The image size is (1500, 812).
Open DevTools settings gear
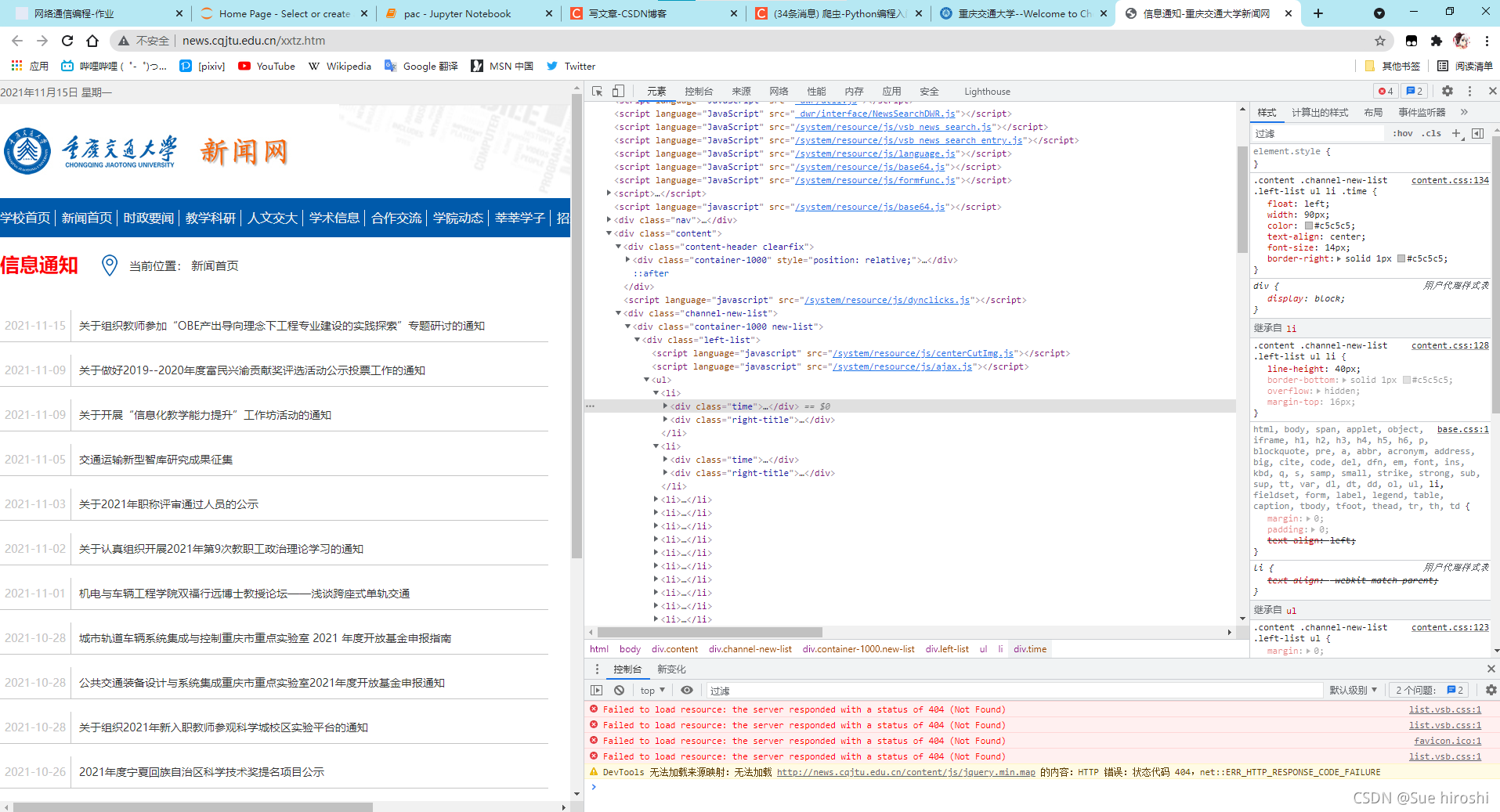click(1448, 91)
